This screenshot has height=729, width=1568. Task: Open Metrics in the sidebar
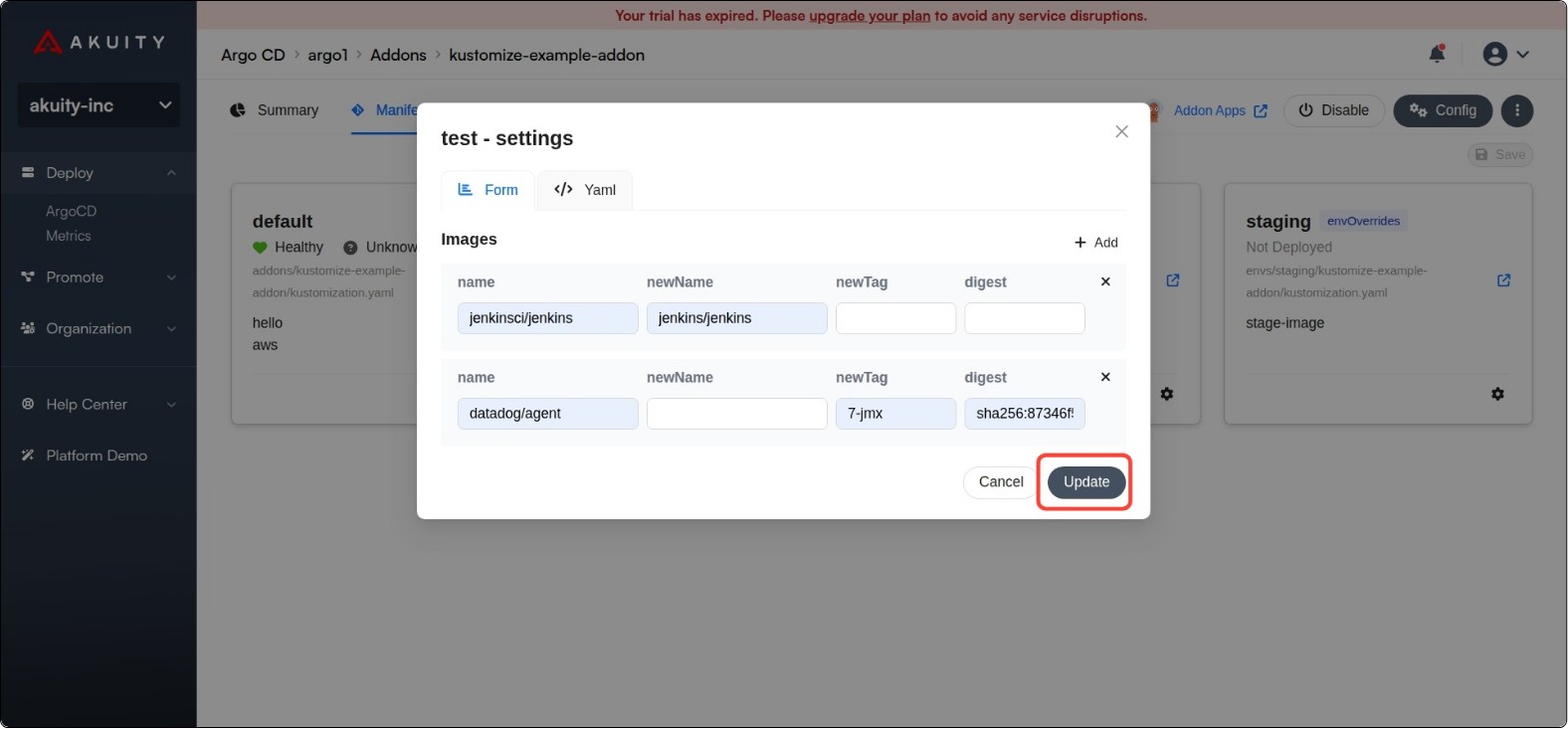pos(69,236)
